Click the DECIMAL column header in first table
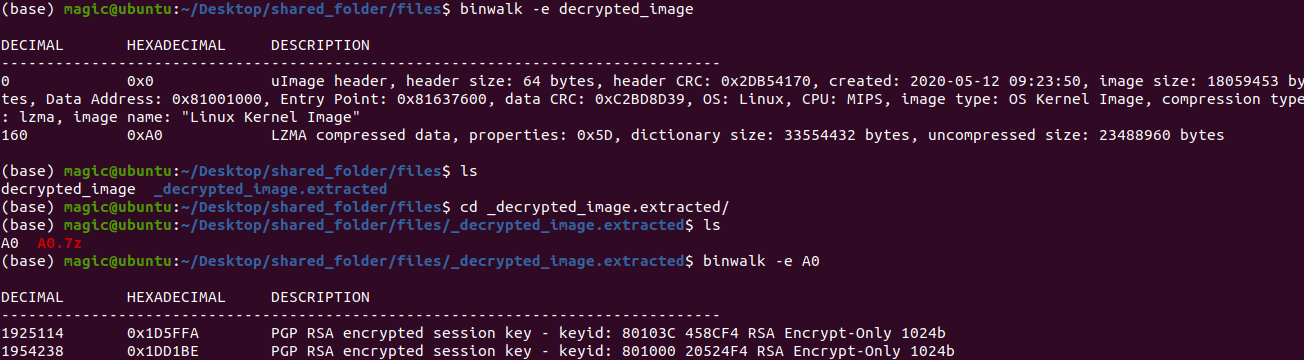 pos(32,46)
